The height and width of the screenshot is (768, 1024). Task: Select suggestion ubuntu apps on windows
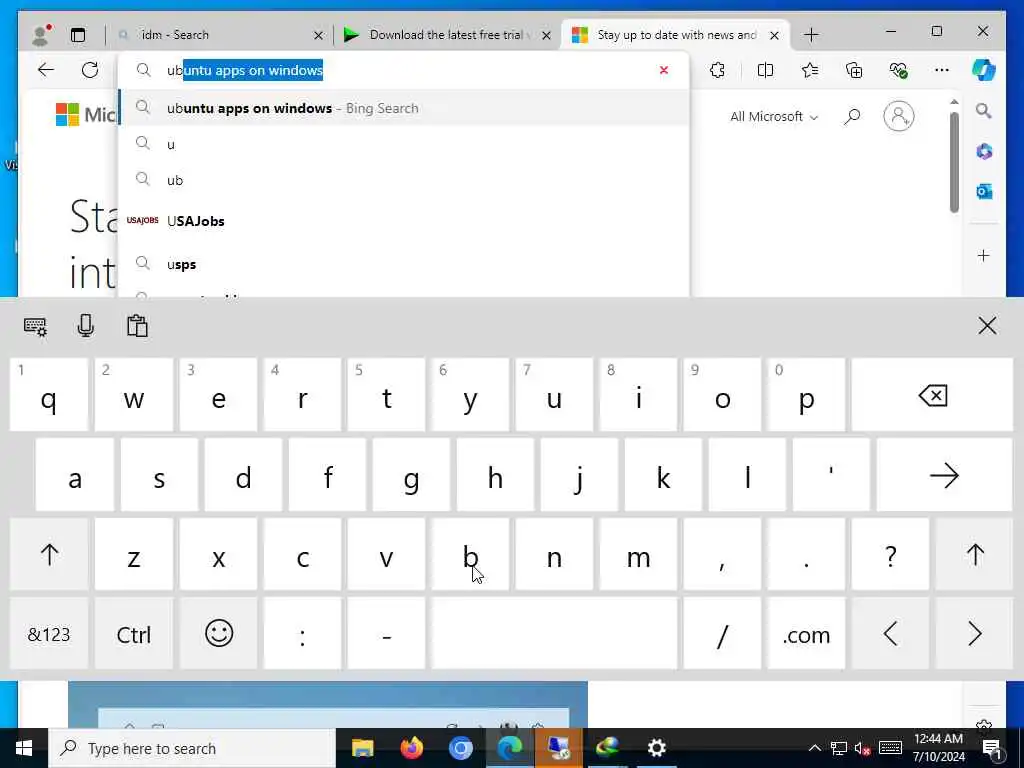point(404,108)
